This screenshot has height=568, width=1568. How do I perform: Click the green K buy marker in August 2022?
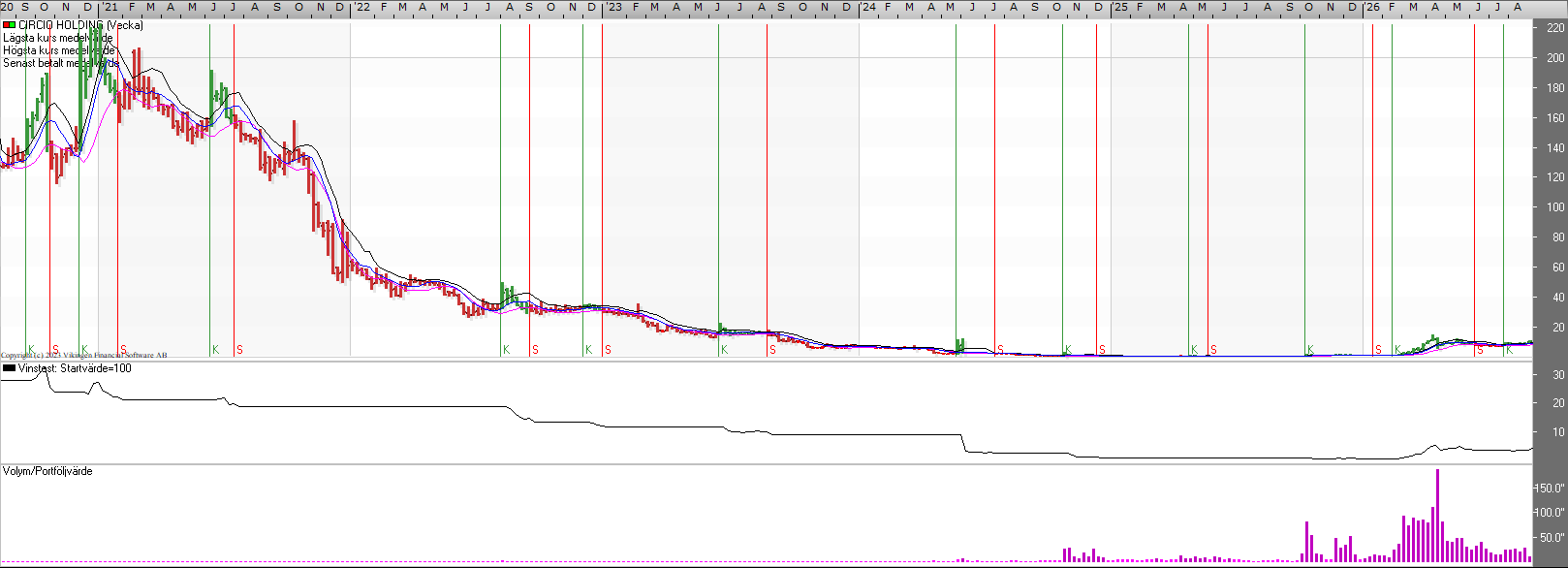click(506, 349)
